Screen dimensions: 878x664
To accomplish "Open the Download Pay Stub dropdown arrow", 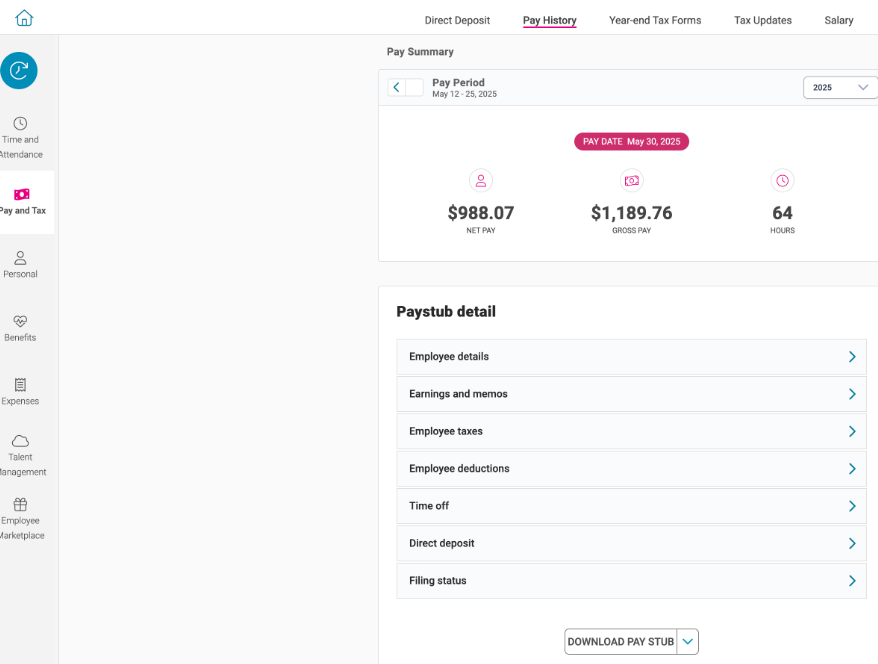I will pyautogui.click(x=688, y=642).
